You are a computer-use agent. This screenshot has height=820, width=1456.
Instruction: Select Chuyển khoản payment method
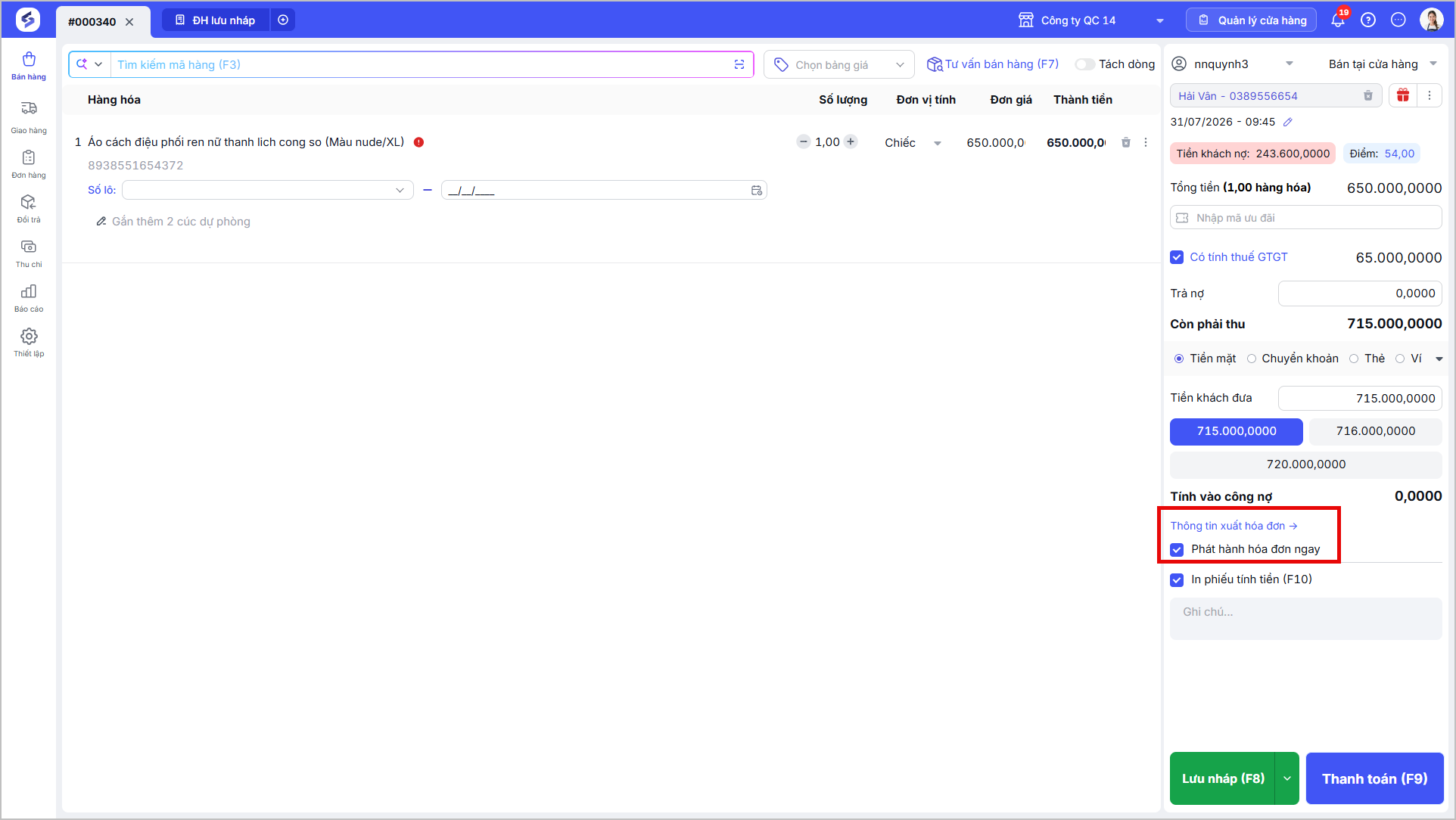(x=1293, y=359)
